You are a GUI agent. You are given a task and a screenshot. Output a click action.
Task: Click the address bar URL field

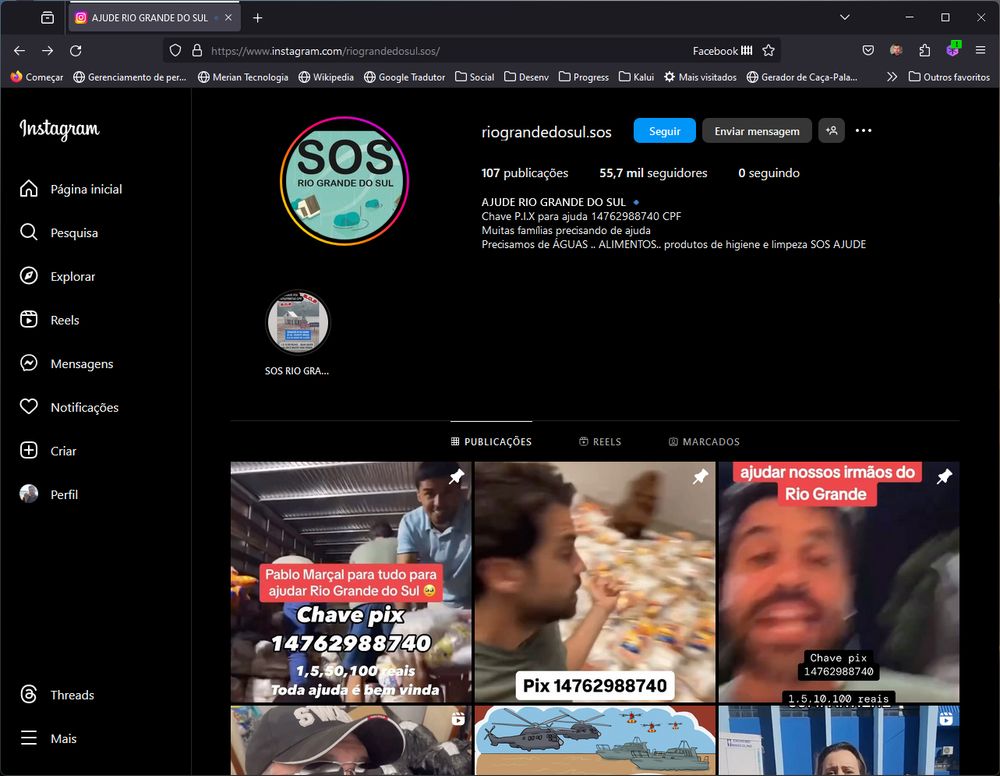pos(446,50)
